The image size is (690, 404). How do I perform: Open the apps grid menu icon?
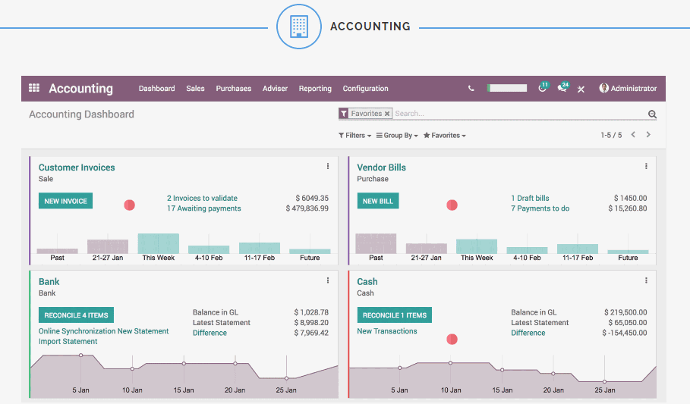(x=34, y=88)
